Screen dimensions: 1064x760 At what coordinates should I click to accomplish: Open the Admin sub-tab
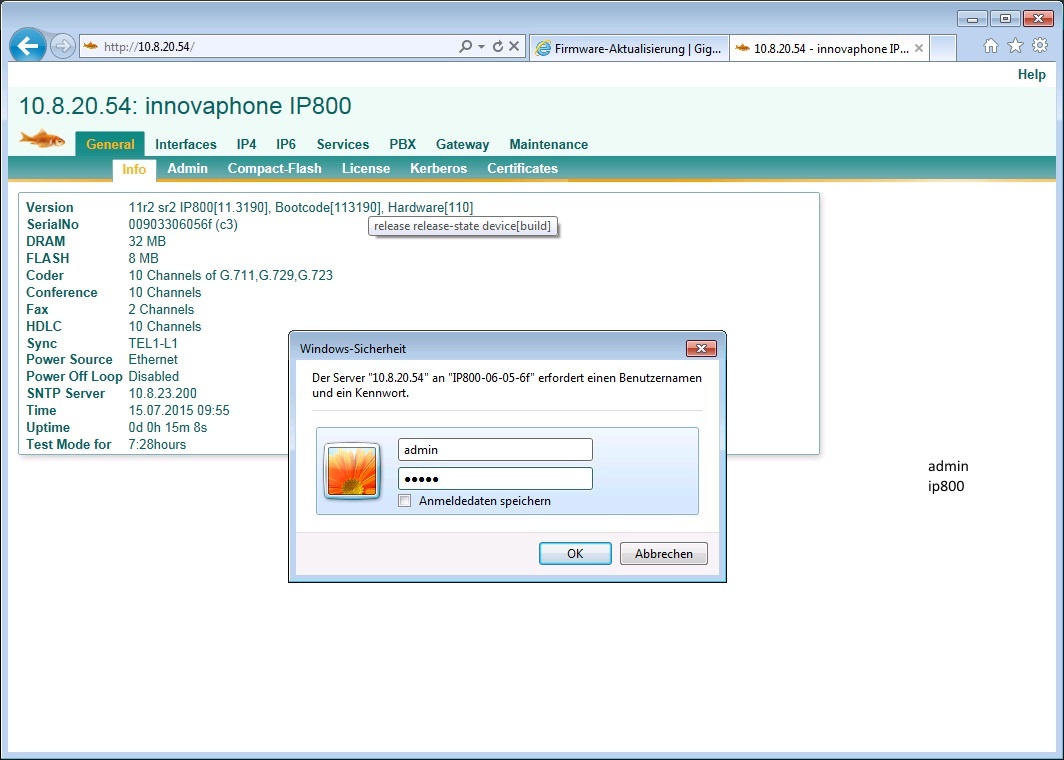[x=187, y=168]
